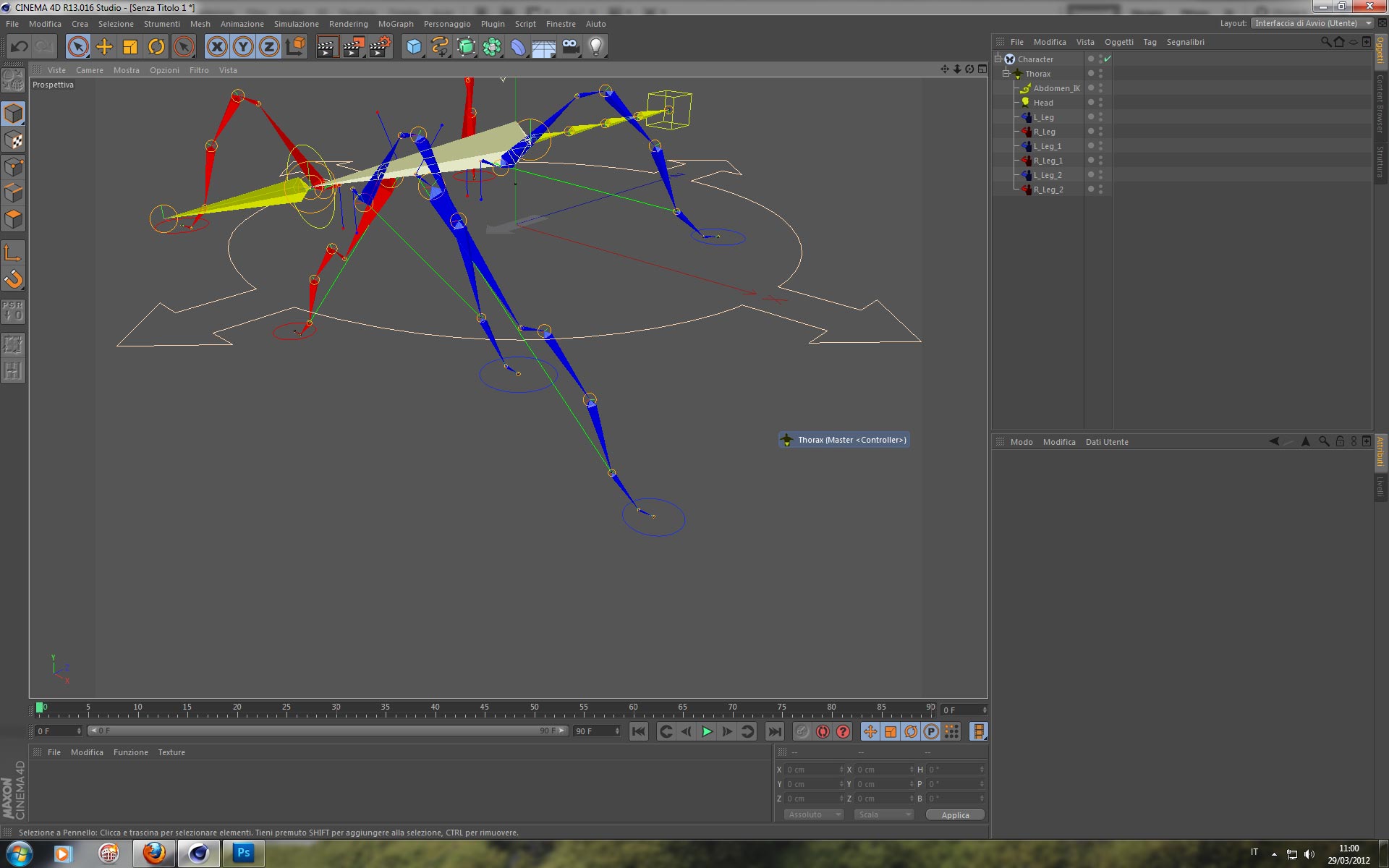The height and width of the screenshot is (868, 1389).
Task: Collapse the Thorax tree node
Action: pos(1006,74)
